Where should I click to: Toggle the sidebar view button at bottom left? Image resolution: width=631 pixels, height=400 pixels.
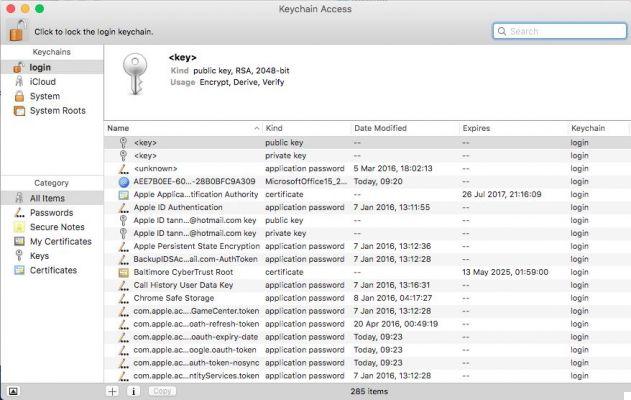tap(13, 391)
